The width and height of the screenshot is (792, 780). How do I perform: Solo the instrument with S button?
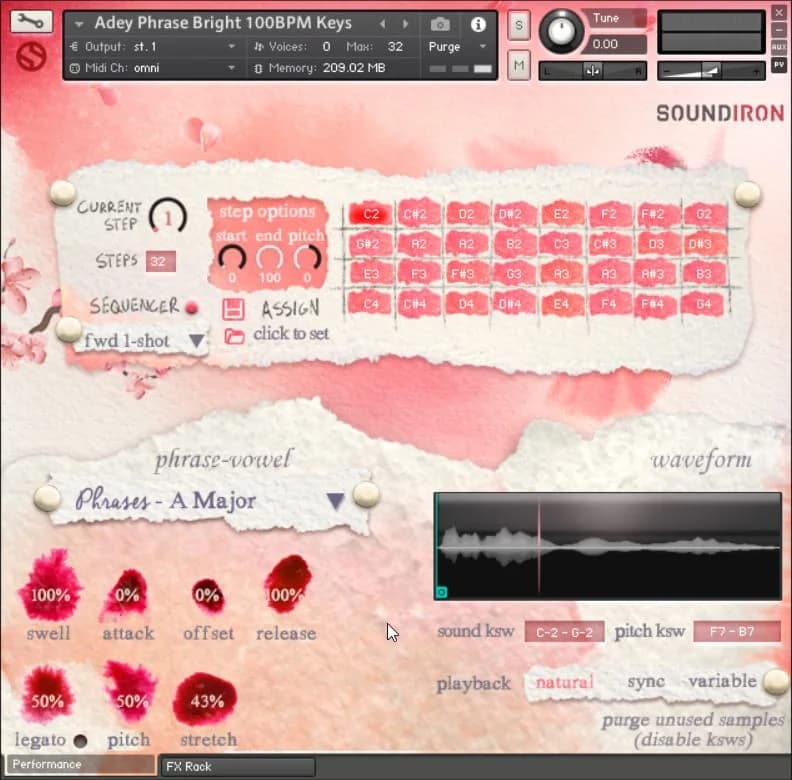[518, 28]
